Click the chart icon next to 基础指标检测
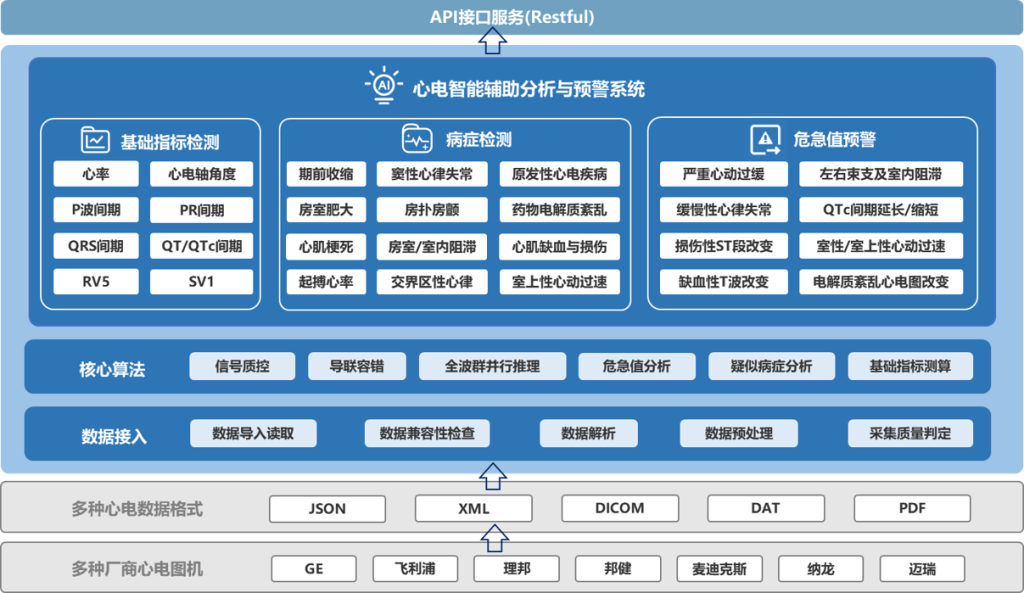Screen dimensions: 1024x593 pos(96,140)
